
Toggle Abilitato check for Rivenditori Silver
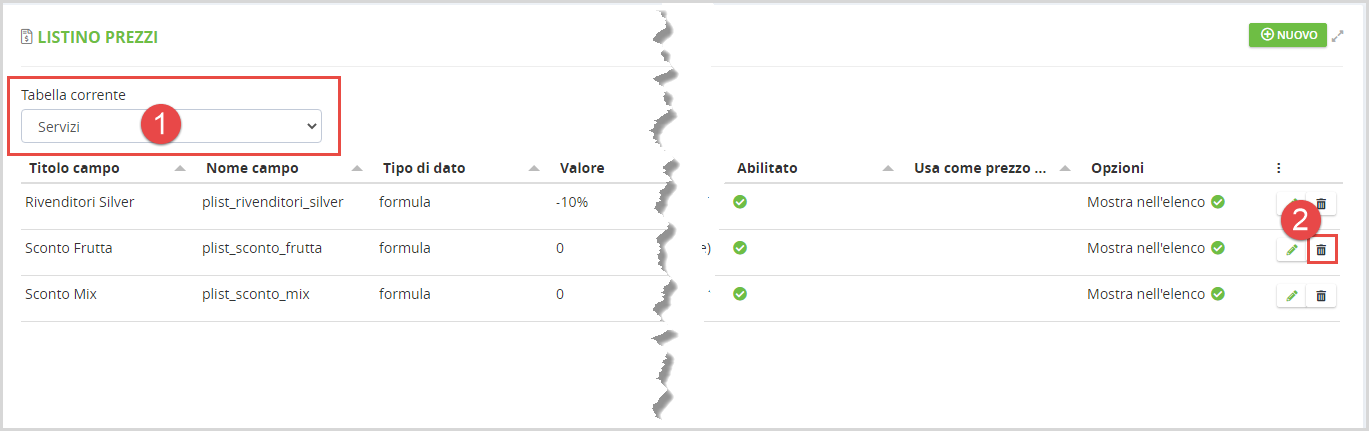click(740, 202)
